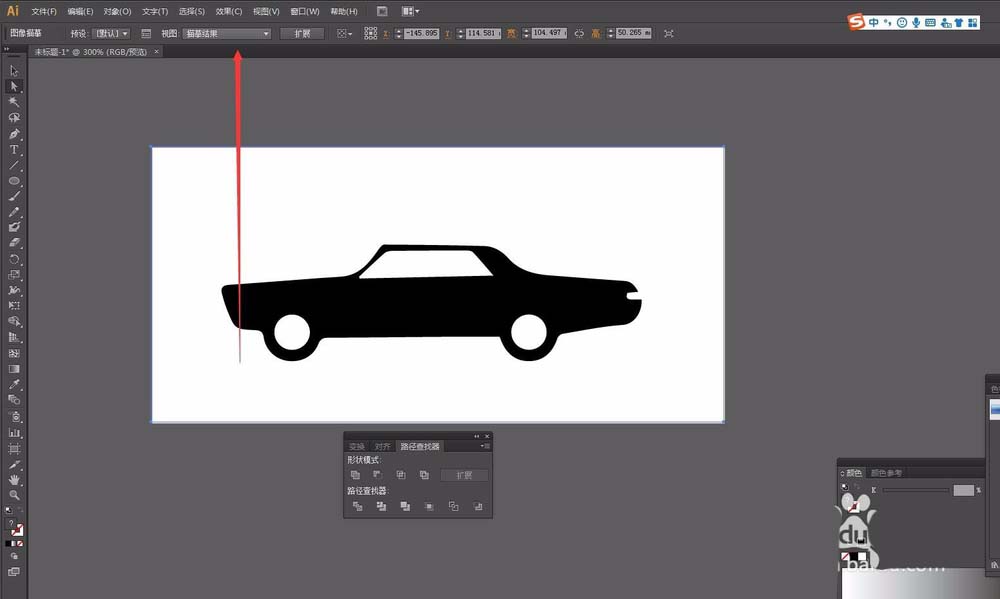
Task: Click the 扩展 button in Pathfinder panel
Action: coord(464,475)
